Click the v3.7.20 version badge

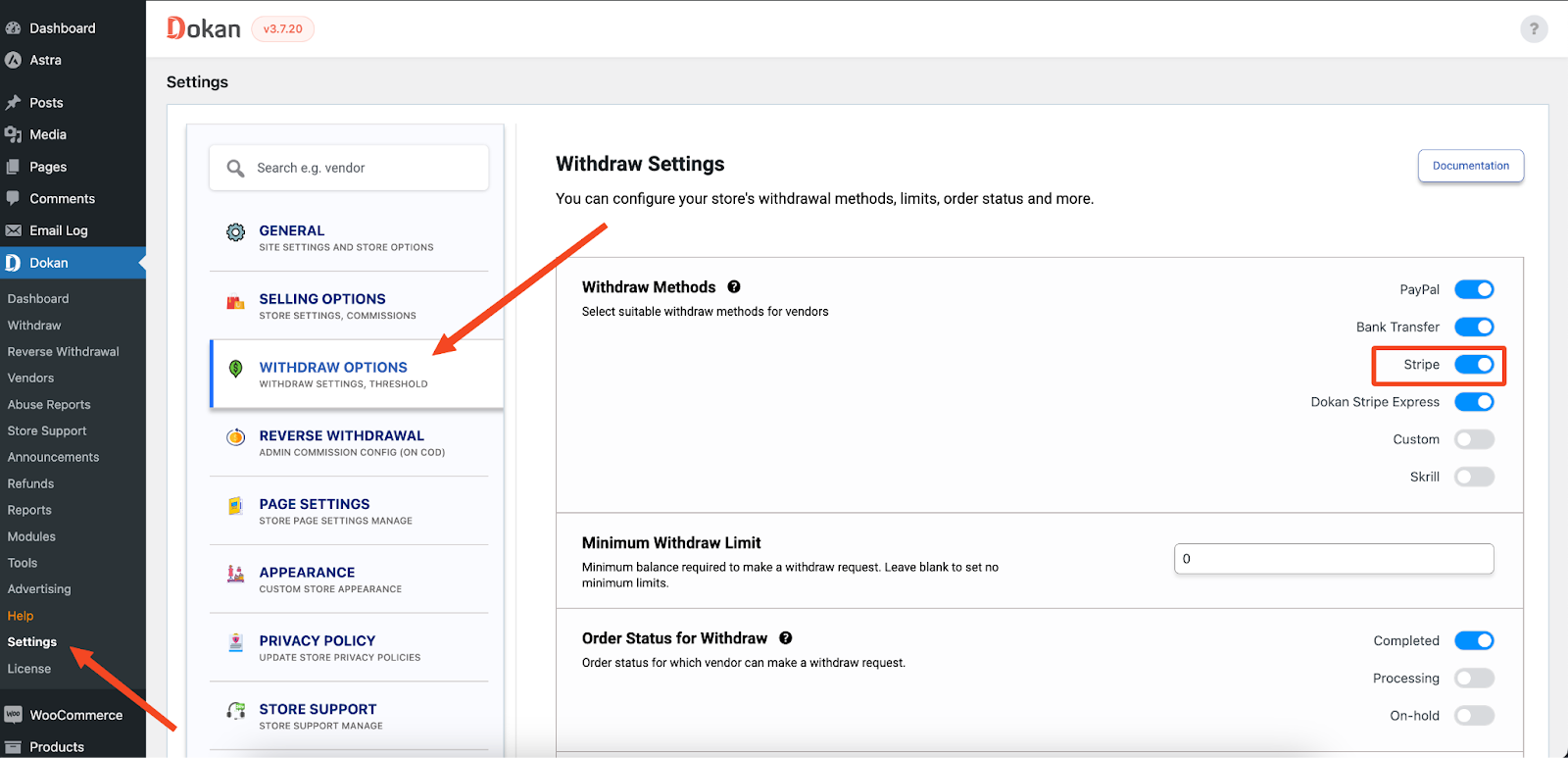click(283, 29)
